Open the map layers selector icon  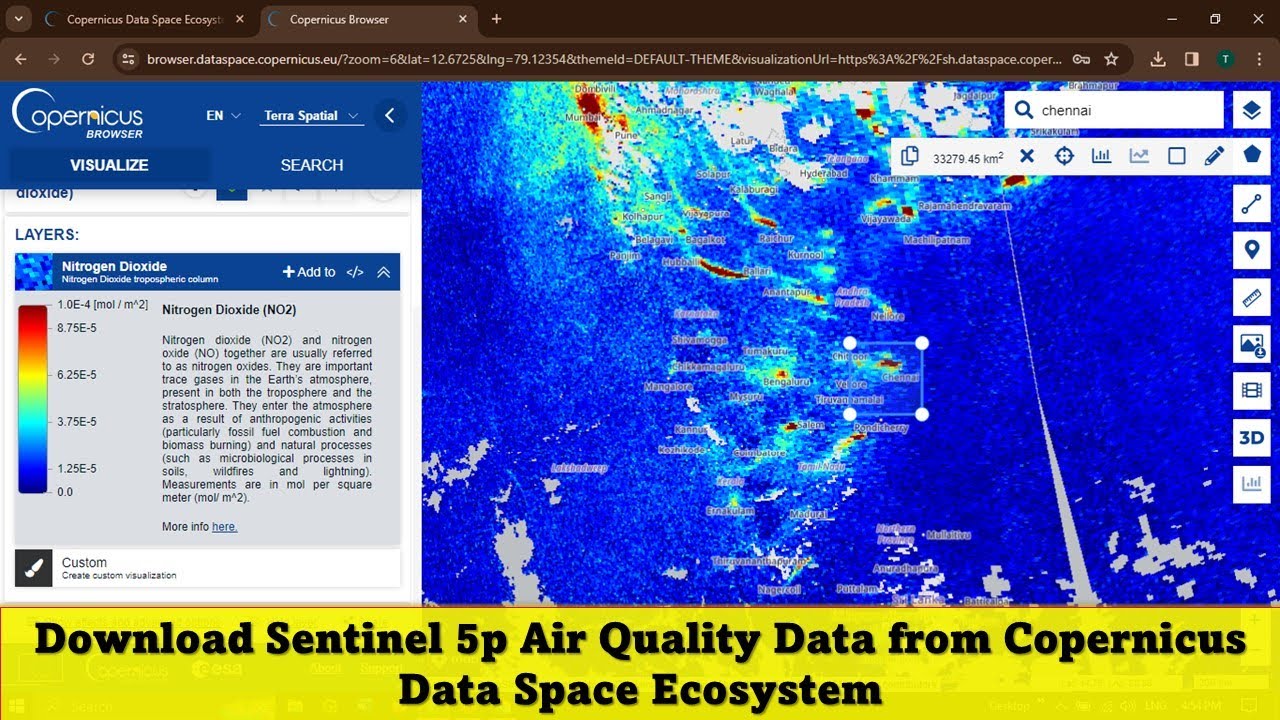pos(1252,111)
